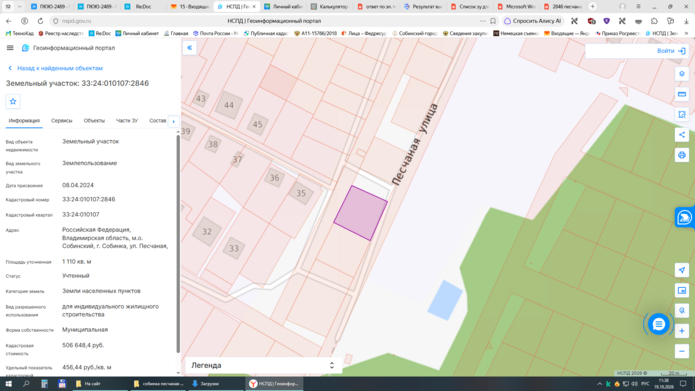Open browser downloads icon in toolbar

point(686,21)
